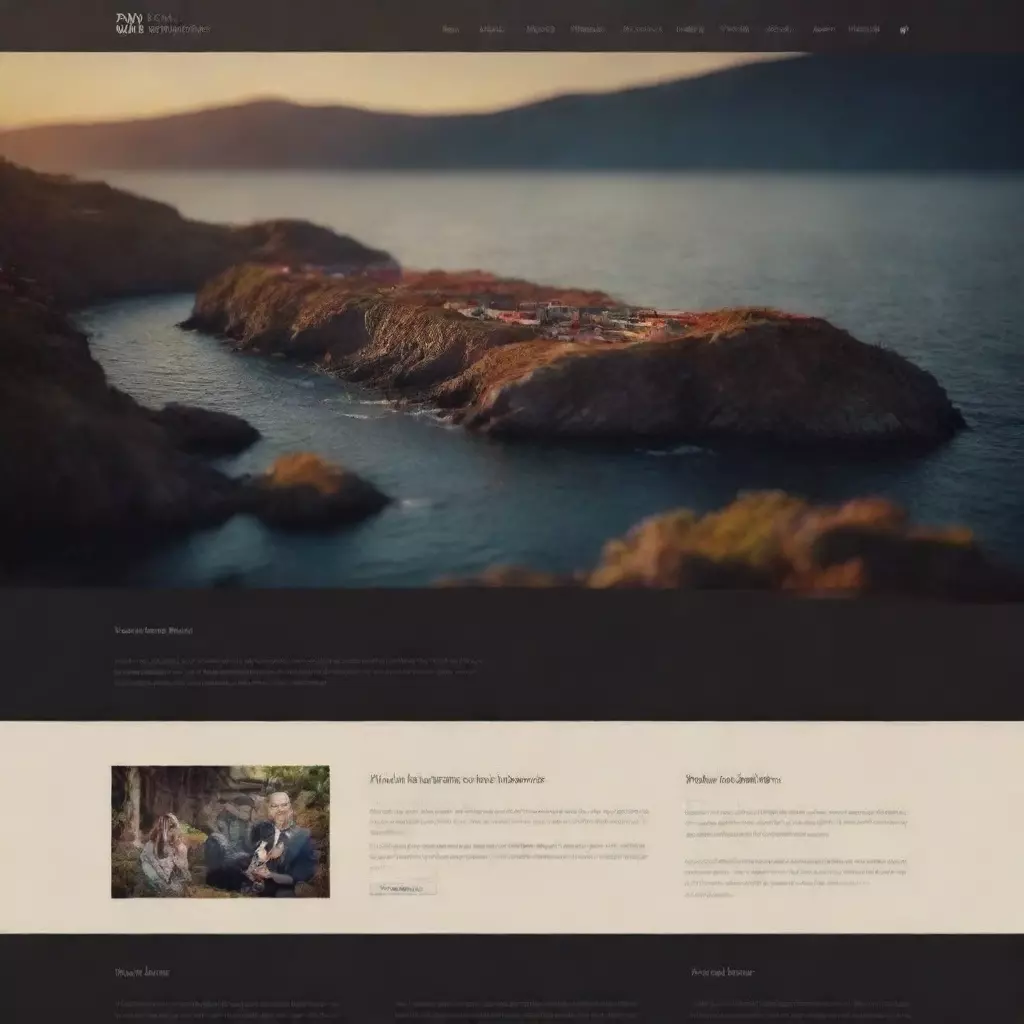Open the family photo thumbnail
Image resolution: width=1024 pixels, height=1024 pixels.
pos(221,831)
